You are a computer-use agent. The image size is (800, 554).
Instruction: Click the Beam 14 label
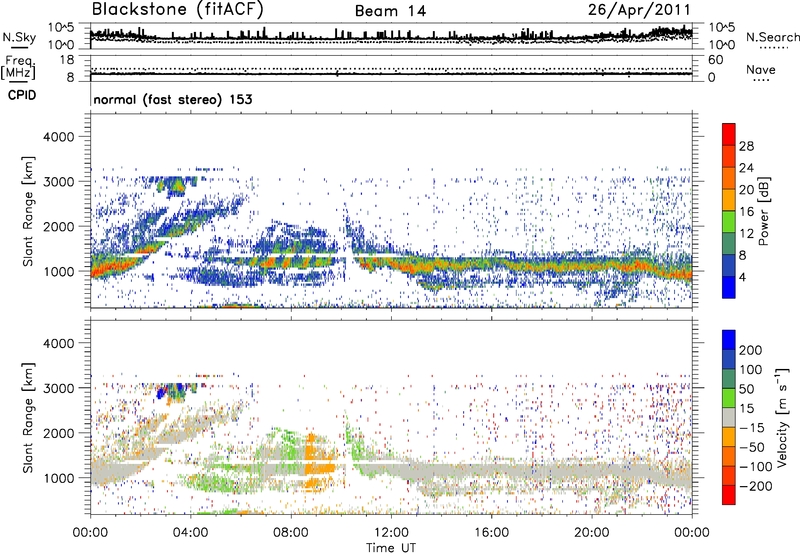[390, 11]
